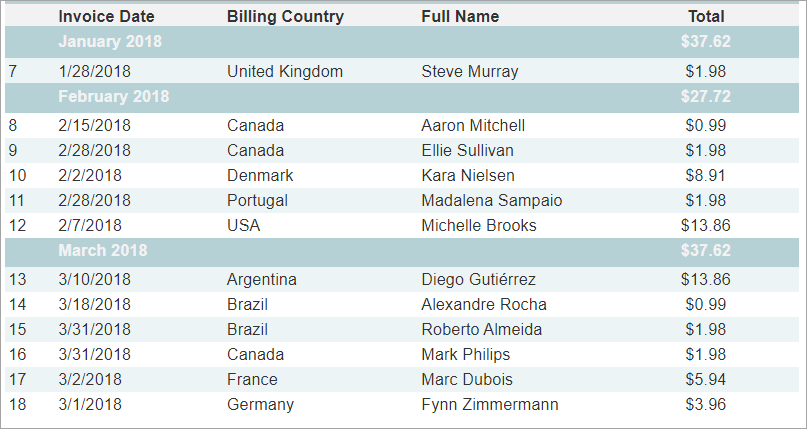This screenshot has width=807, height=429.
Task: Click the 3/18/2018 invoice date cell
Action: (94, 305)
